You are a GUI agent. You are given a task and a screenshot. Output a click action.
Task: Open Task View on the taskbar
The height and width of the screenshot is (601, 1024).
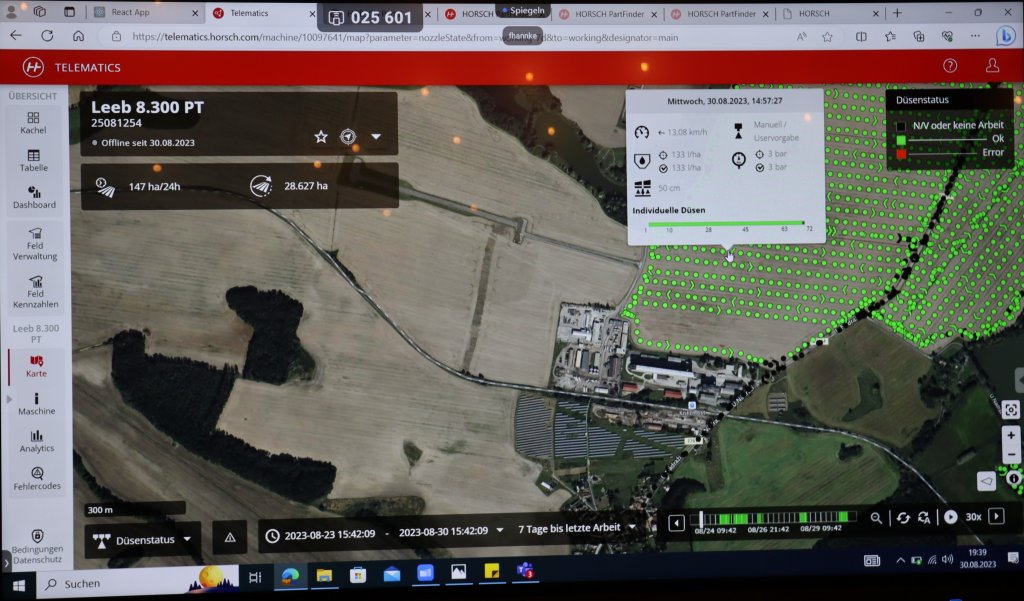coord(255,577)
